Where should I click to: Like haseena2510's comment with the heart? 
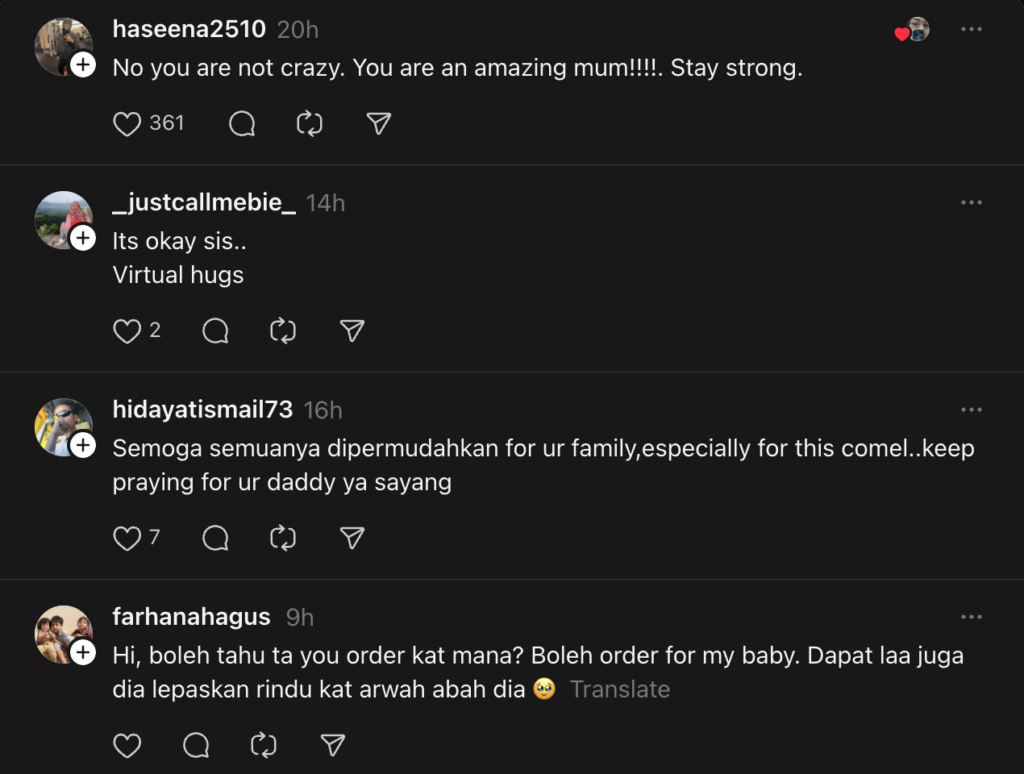[127, 124]
